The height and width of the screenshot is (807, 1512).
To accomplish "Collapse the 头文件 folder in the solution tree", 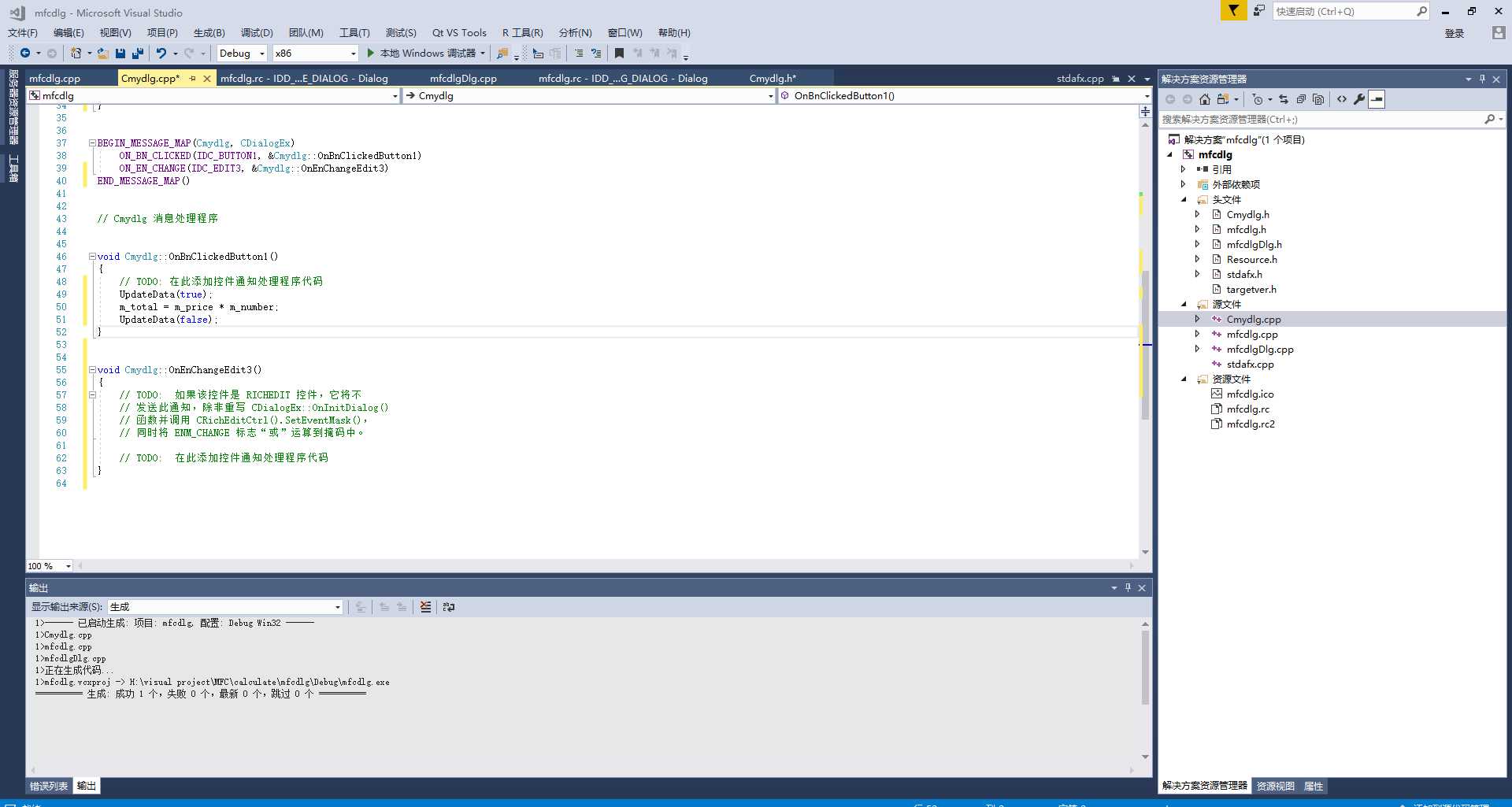I will [x=1183, y=199].
